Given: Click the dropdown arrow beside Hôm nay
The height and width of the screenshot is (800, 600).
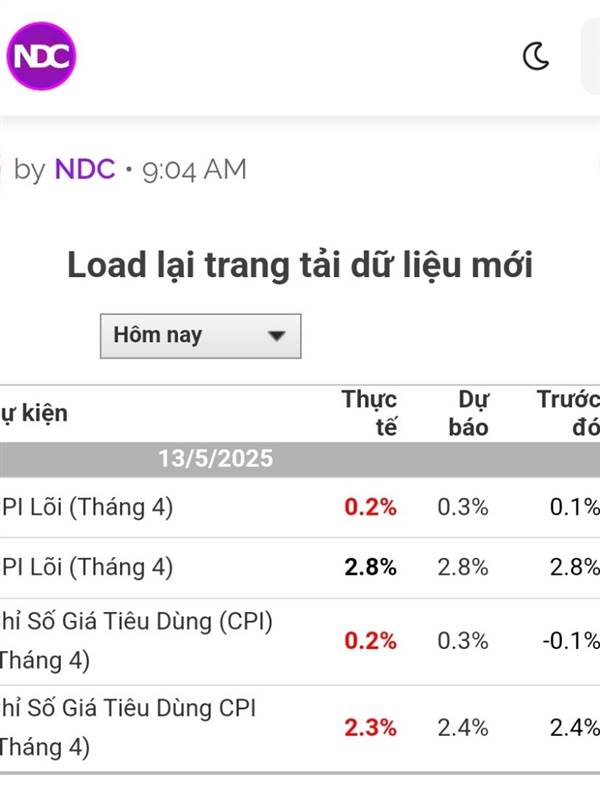Looking at the screenshot, I should click(x=277, y=336).
